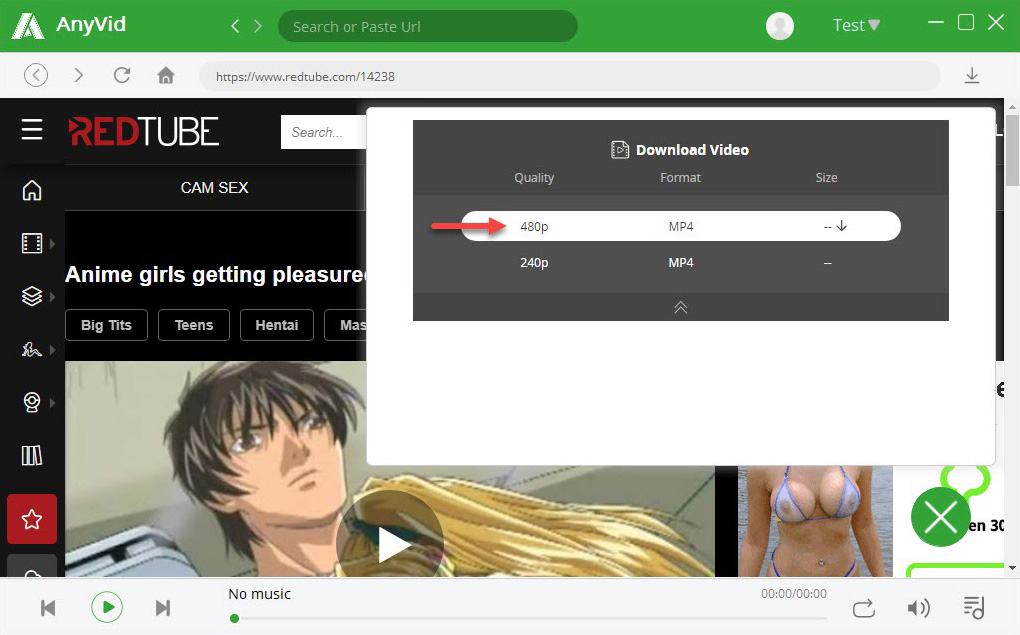Select the Teens tag
The image size is (1020, 635).
tap(194, 325)
